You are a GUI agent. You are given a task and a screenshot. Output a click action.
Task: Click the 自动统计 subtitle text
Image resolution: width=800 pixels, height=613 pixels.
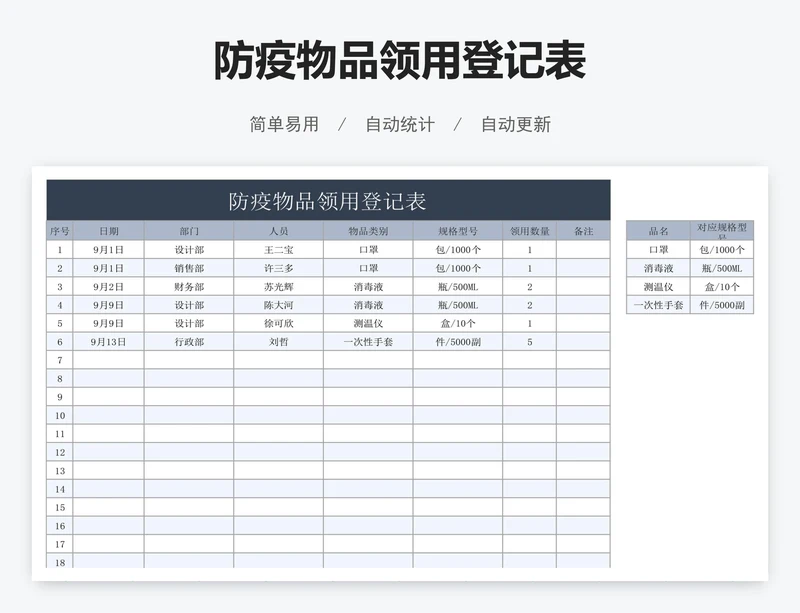point(399,125)
